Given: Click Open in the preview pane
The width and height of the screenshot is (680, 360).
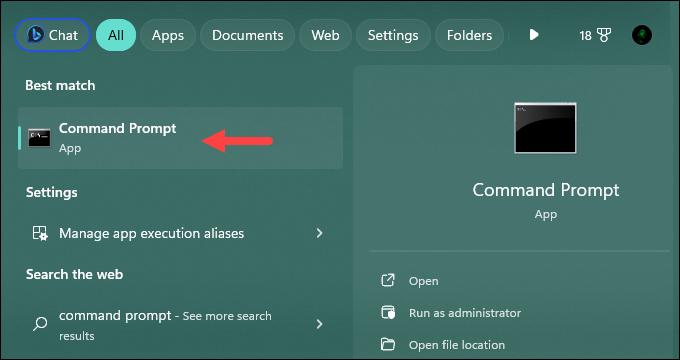Looking at the screenshot, I should click(x=423, y=281).
